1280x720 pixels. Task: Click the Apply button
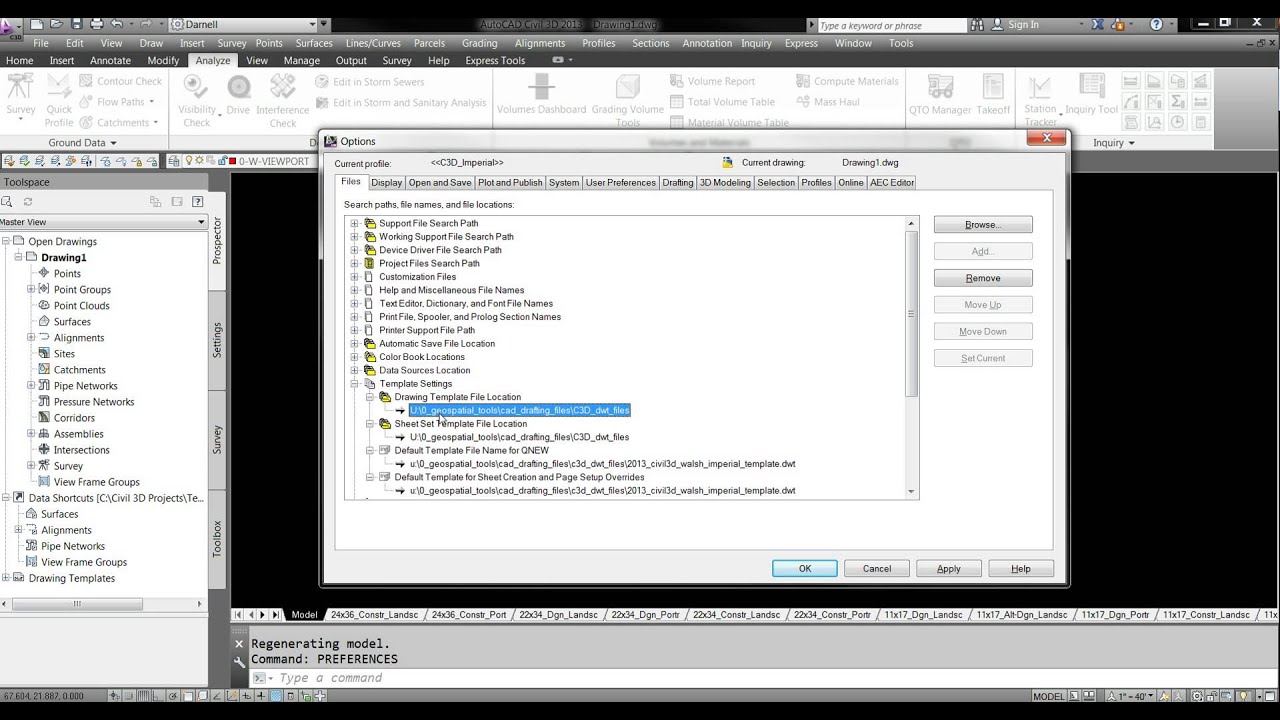[x=949, y=568]
